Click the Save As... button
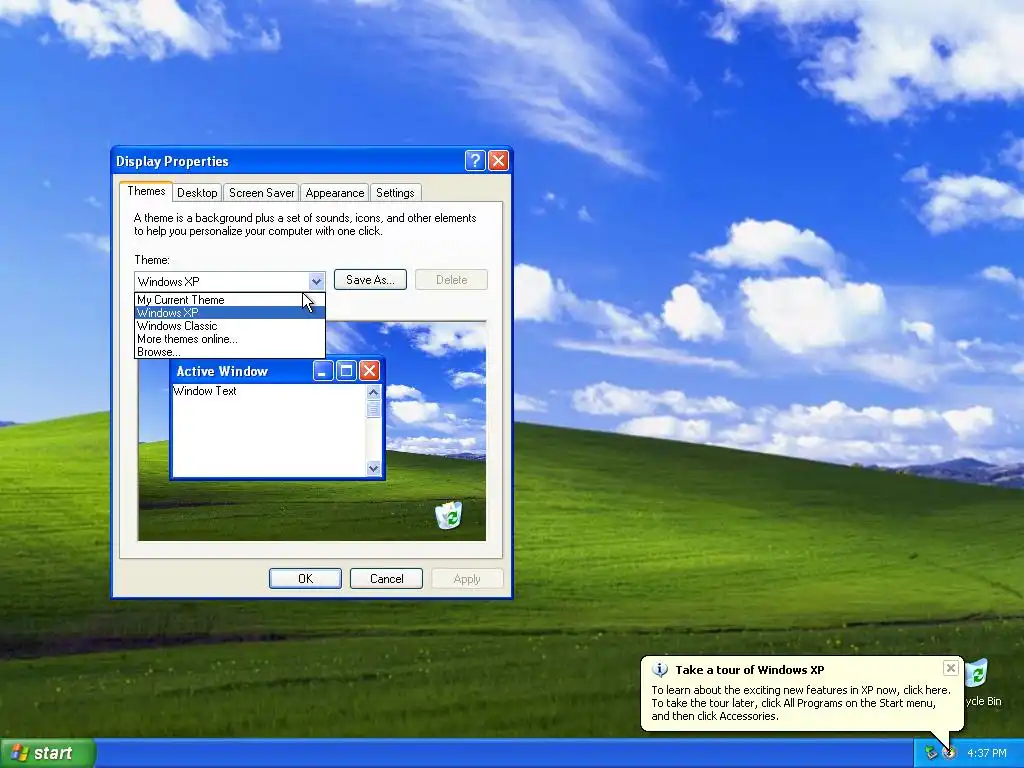Screen dimensions: 1024x768 click(x=370, y=280)
